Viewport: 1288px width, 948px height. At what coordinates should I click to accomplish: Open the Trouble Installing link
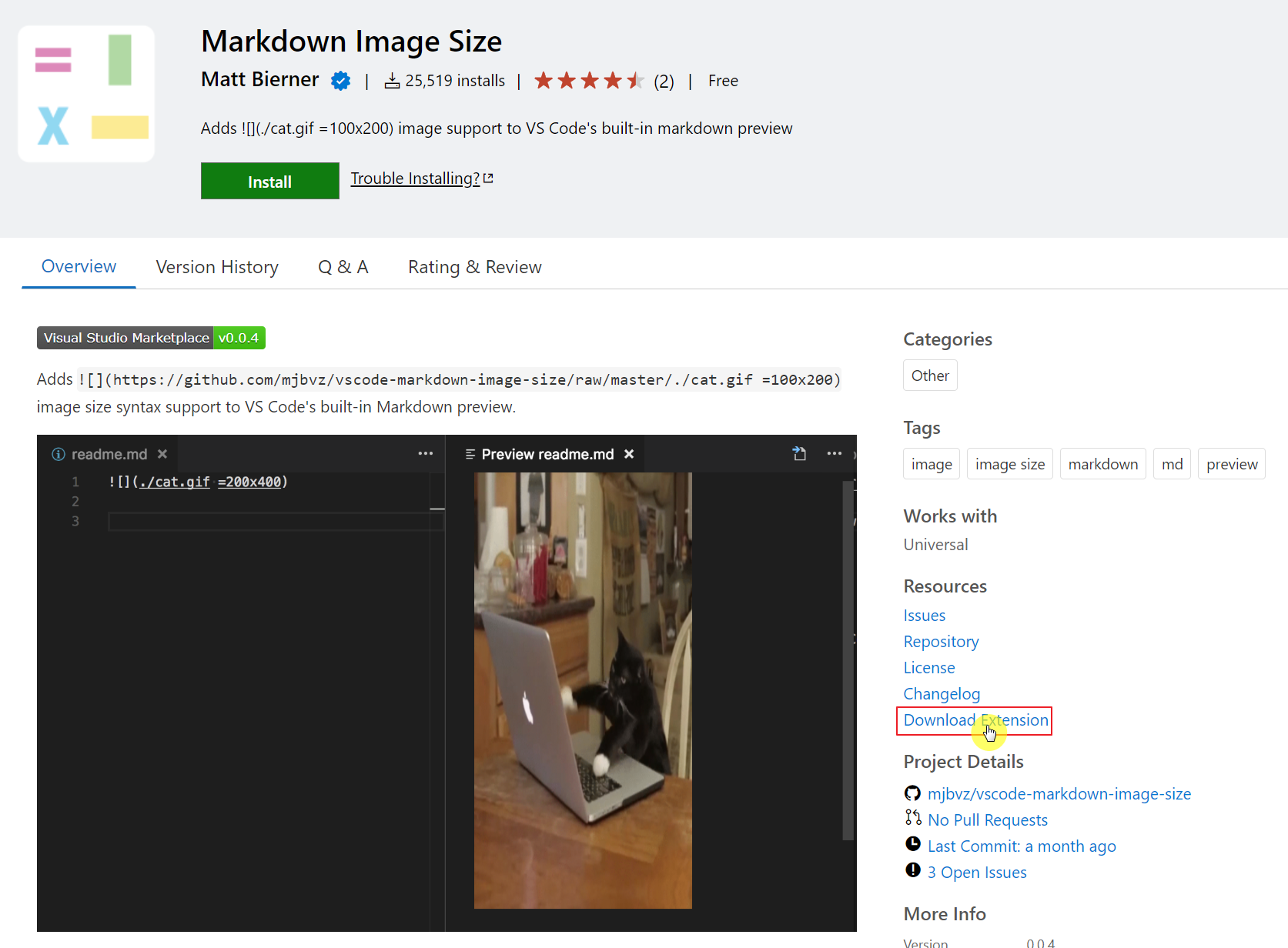click(x=414, y=178)
